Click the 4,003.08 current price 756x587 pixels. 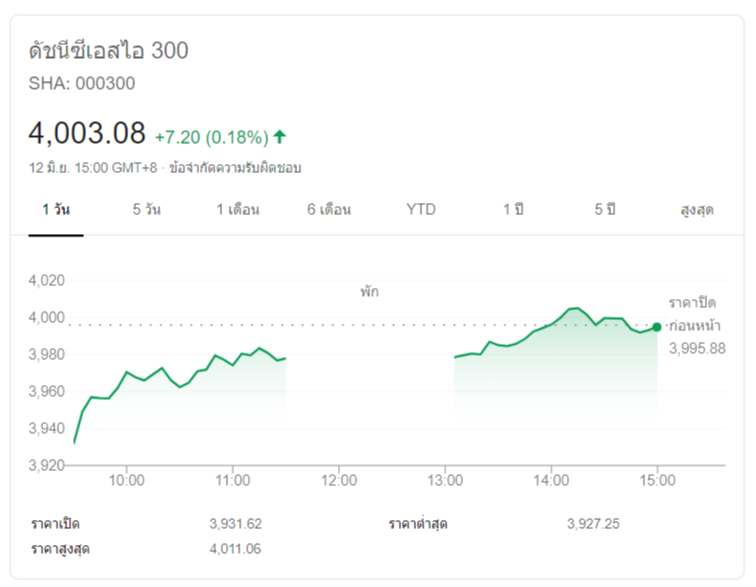click(88, 134)
